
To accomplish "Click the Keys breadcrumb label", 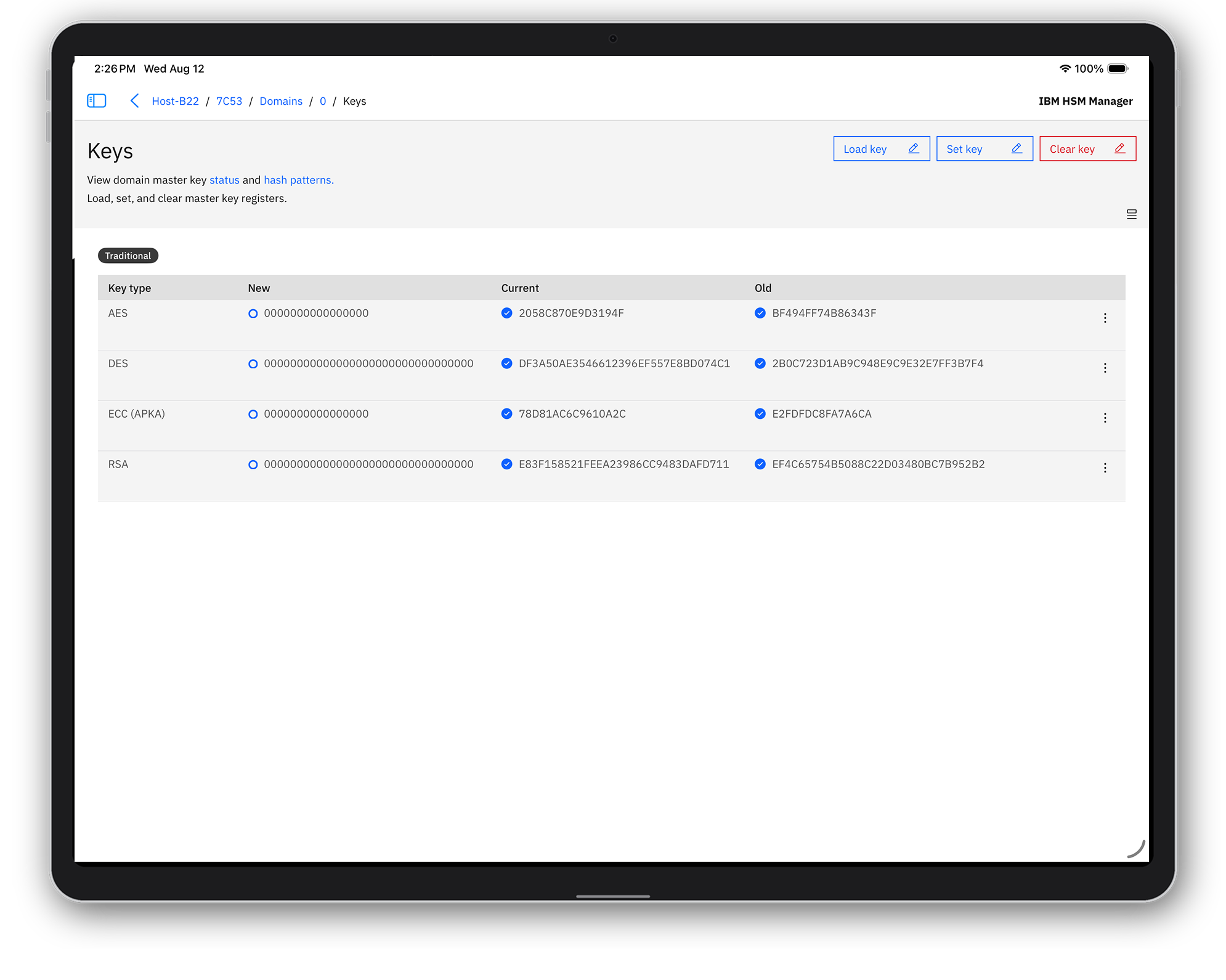I will click(354, 101).
